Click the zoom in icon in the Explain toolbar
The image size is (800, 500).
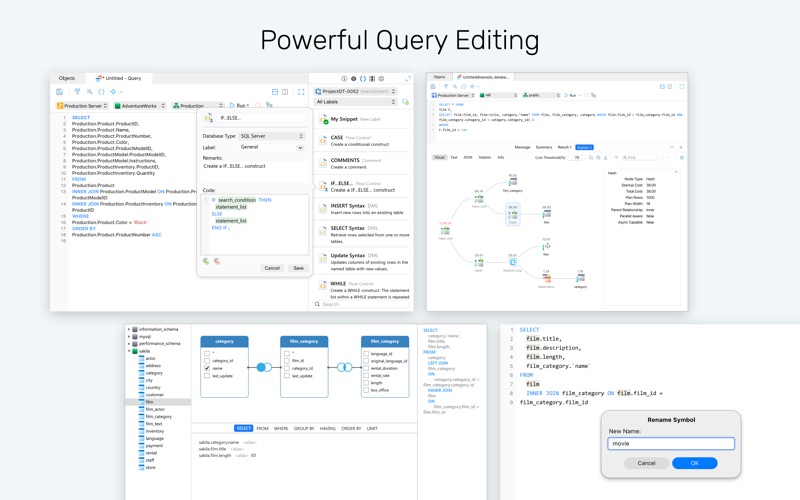coord(598,158)
